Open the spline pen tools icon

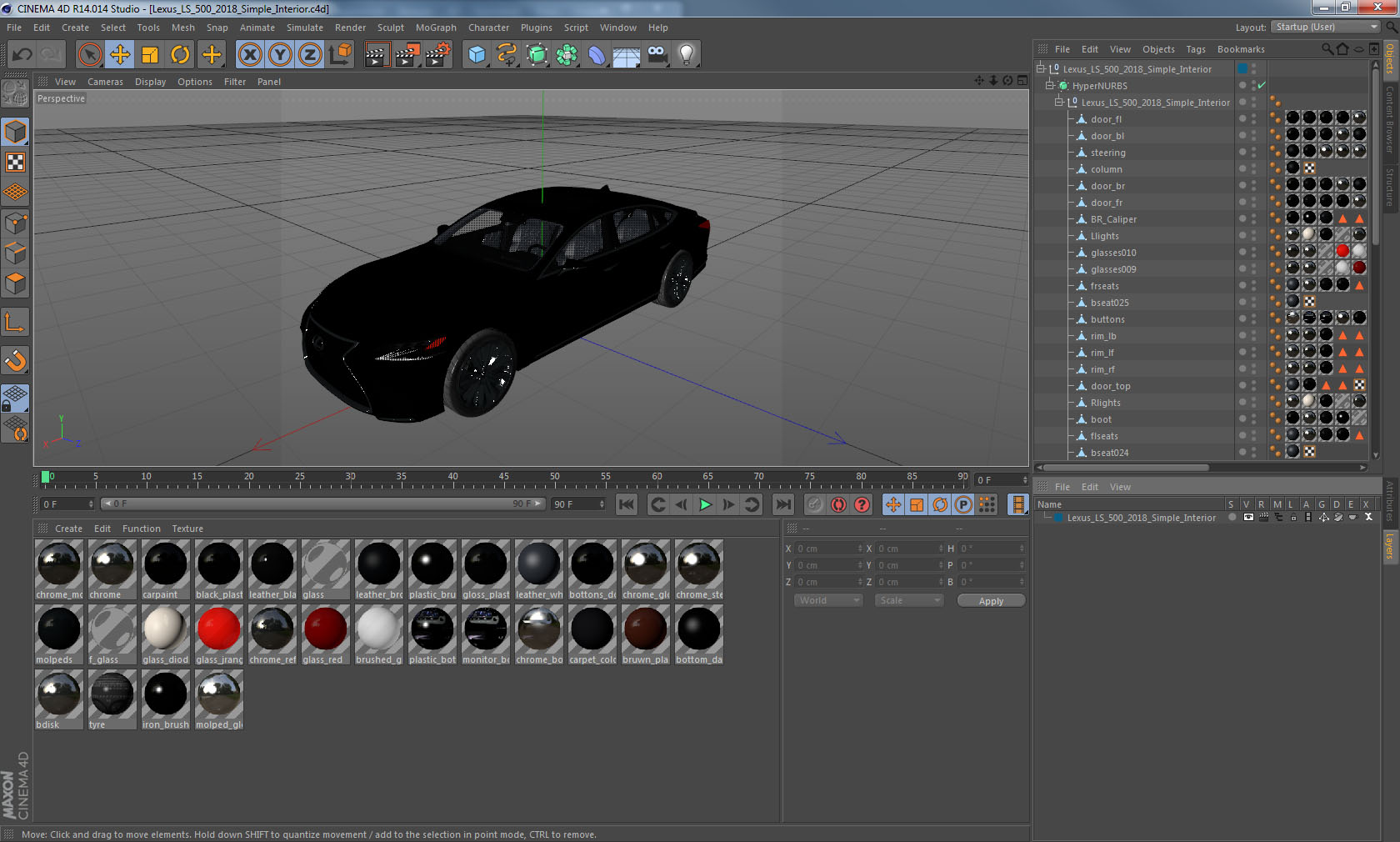click(507, 55)
